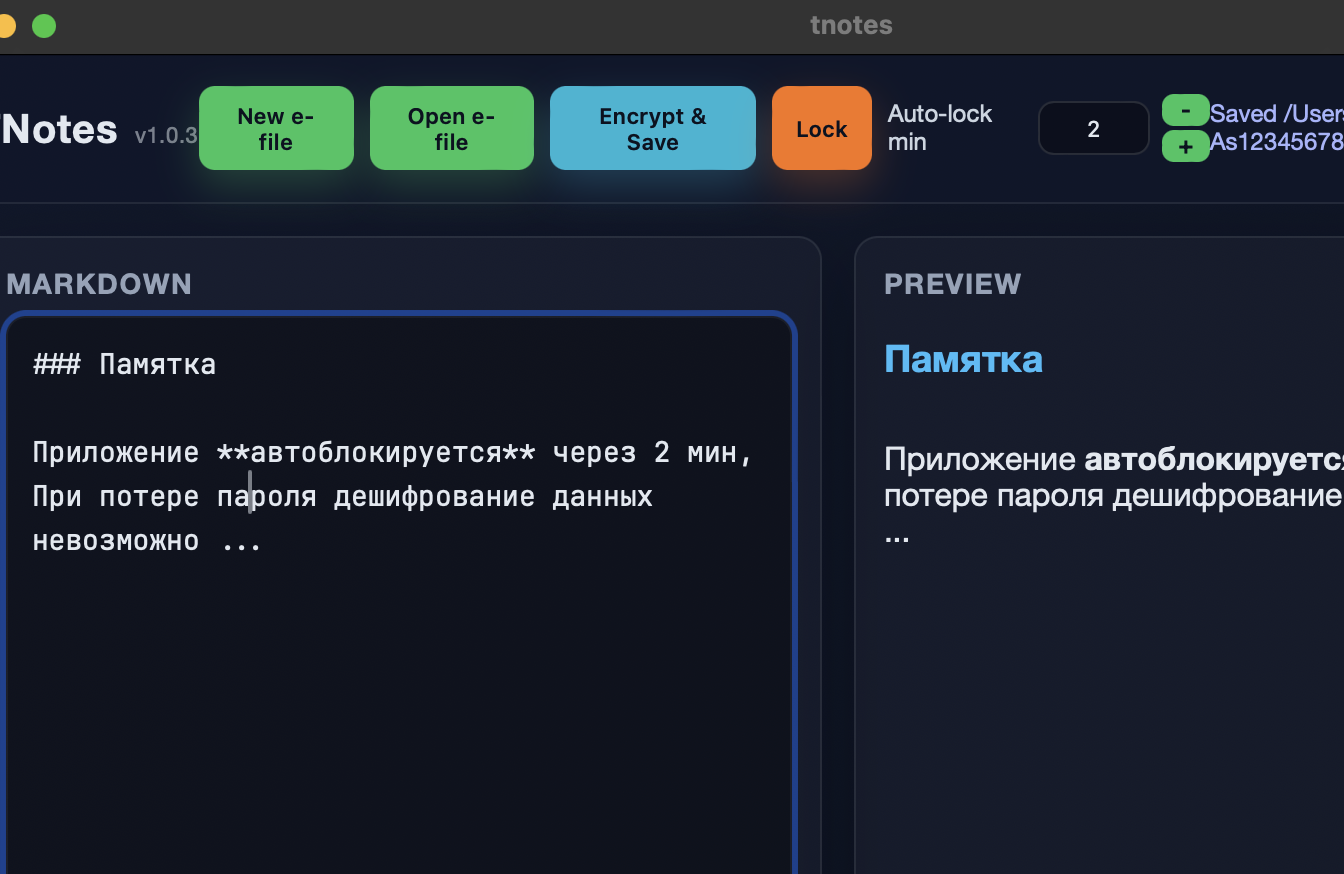Decrease auto-lock minutes with minus button
This screenshot has width=1344, height=874.
tap(1185, 110)
